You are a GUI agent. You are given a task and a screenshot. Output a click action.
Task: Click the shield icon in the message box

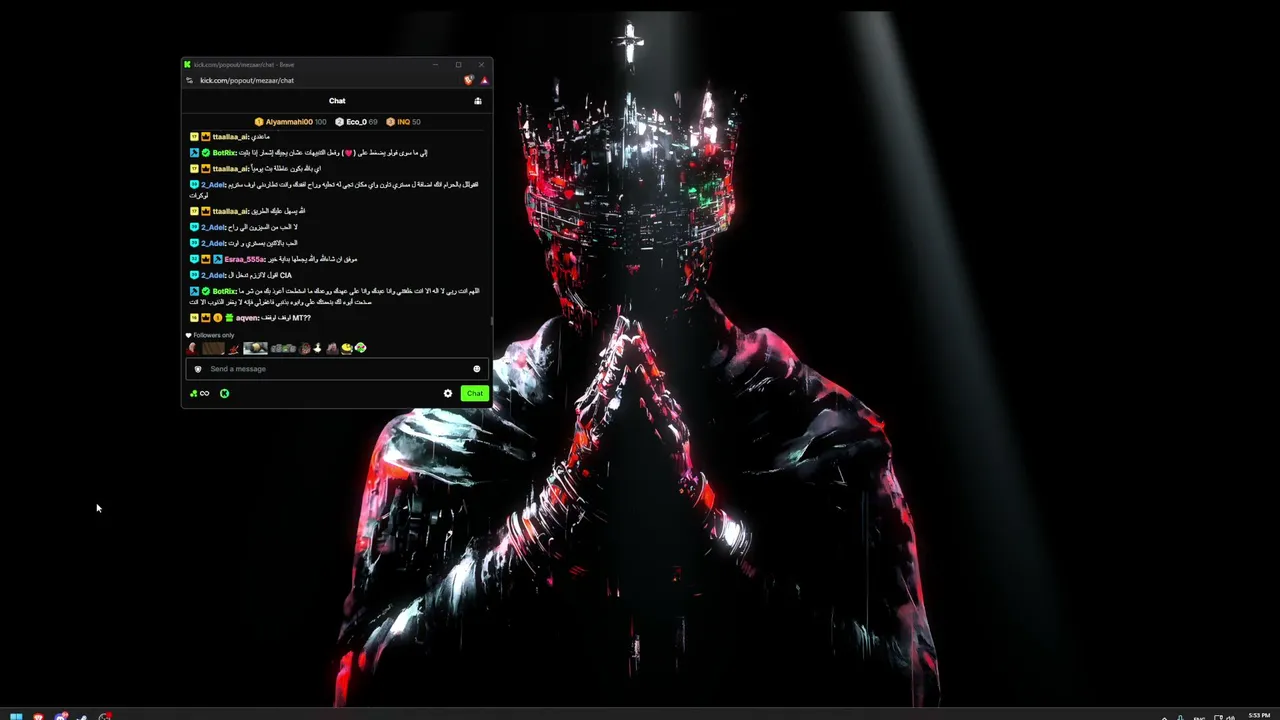point(198,369)
